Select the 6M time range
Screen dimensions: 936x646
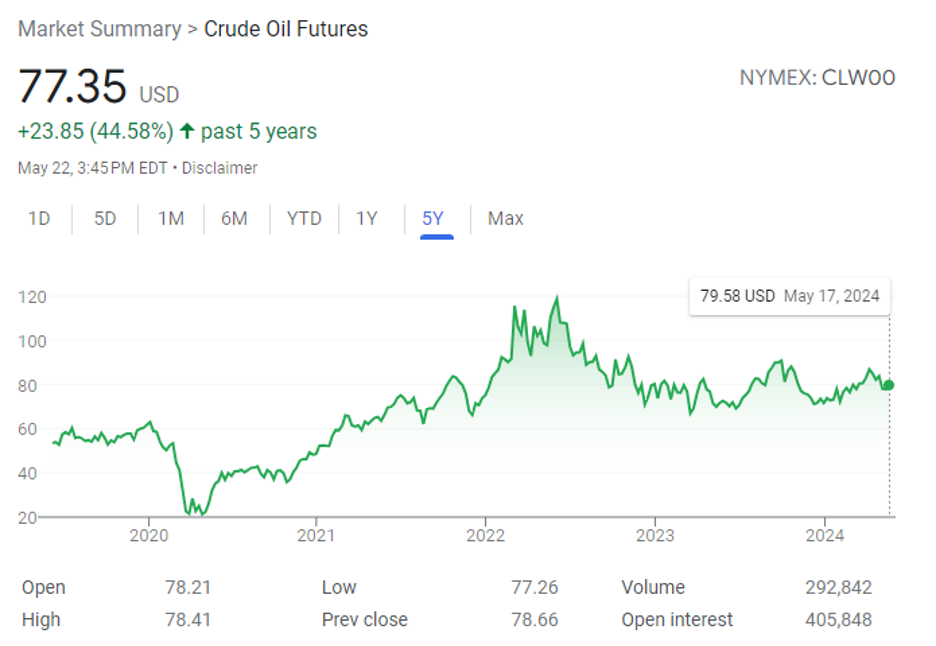234,218
